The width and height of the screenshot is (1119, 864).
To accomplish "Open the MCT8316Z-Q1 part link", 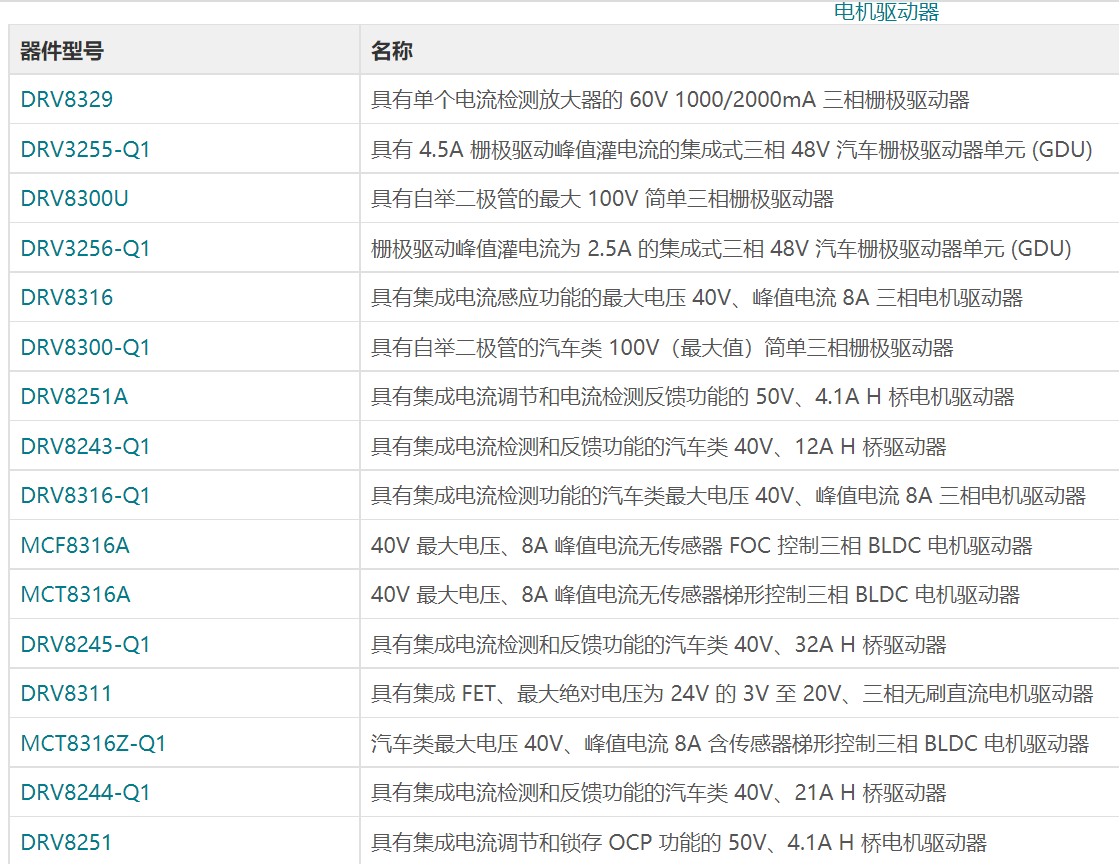I will click(x=93, y=744).
